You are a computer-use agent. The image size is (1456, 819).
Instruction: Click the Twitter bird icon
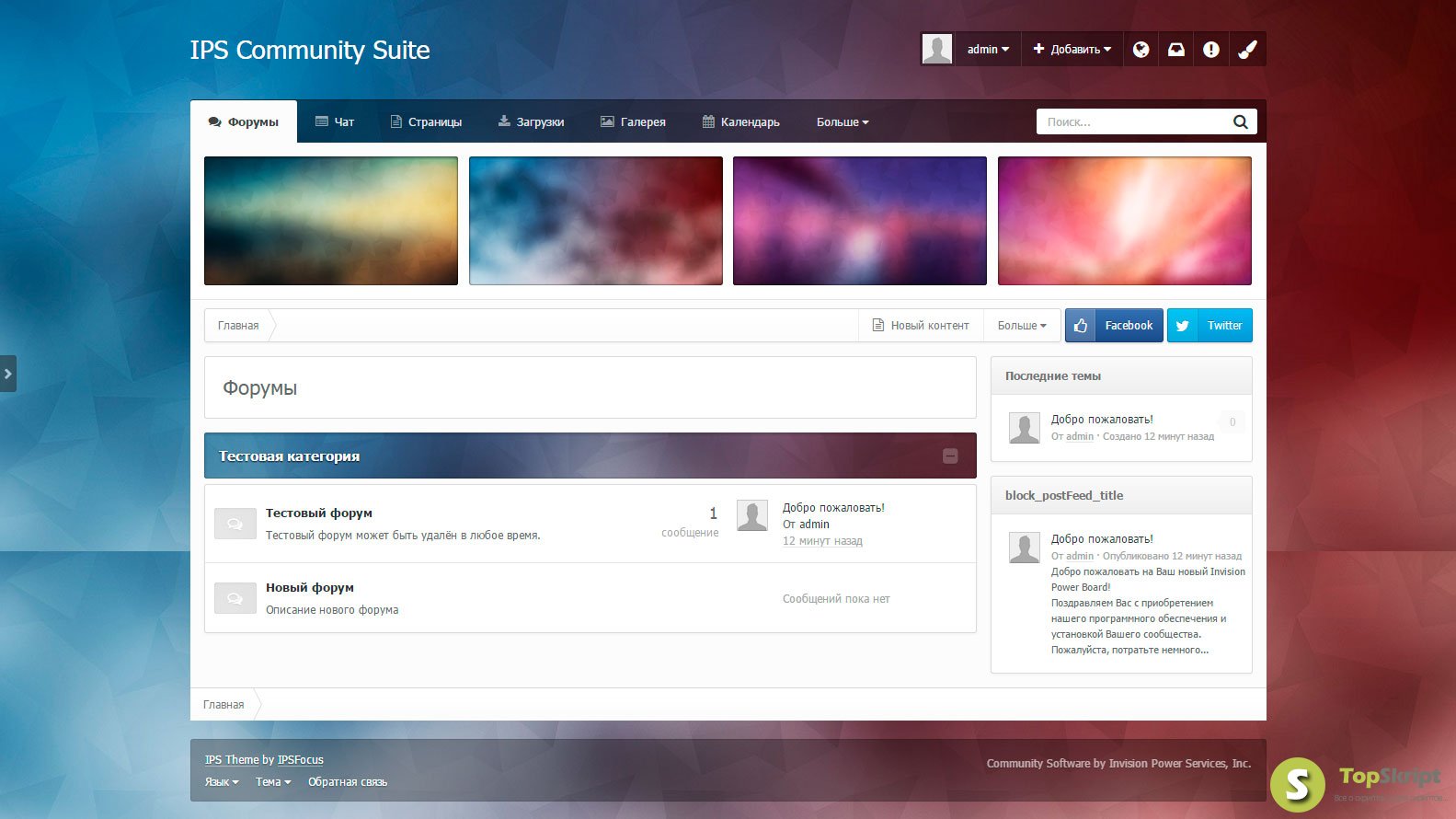pos(1182,326)
